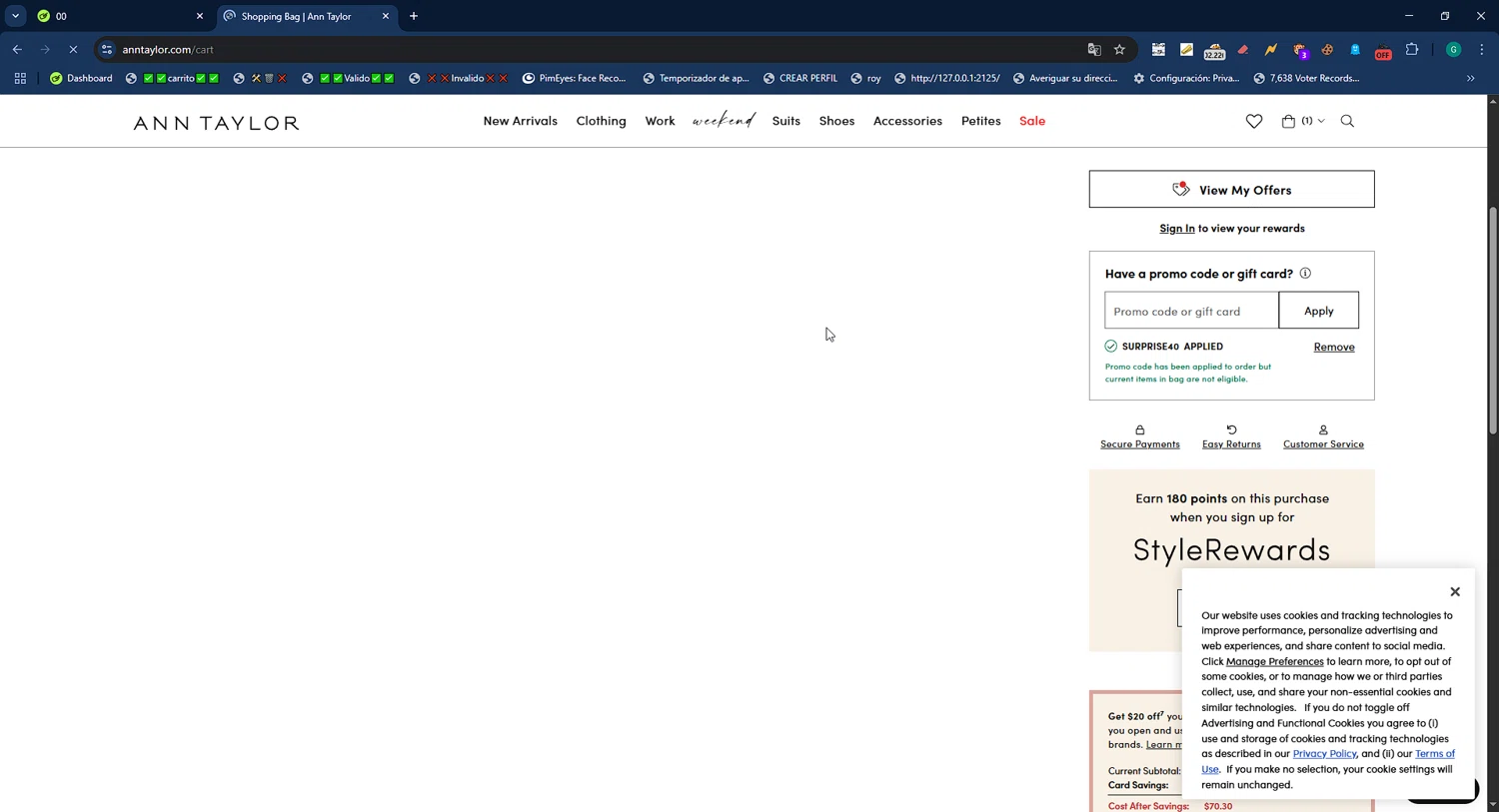
Task: Open the tab search dropdown arrow
Action: [15, 16]
